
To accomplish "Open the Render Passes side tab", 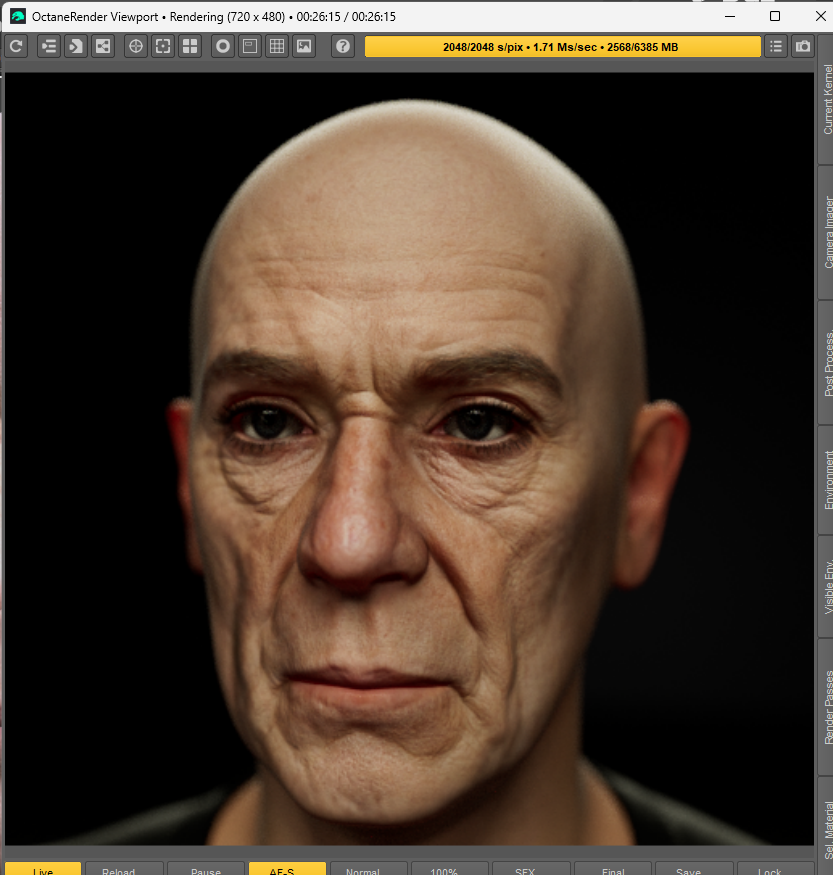I will coord(826,707).
